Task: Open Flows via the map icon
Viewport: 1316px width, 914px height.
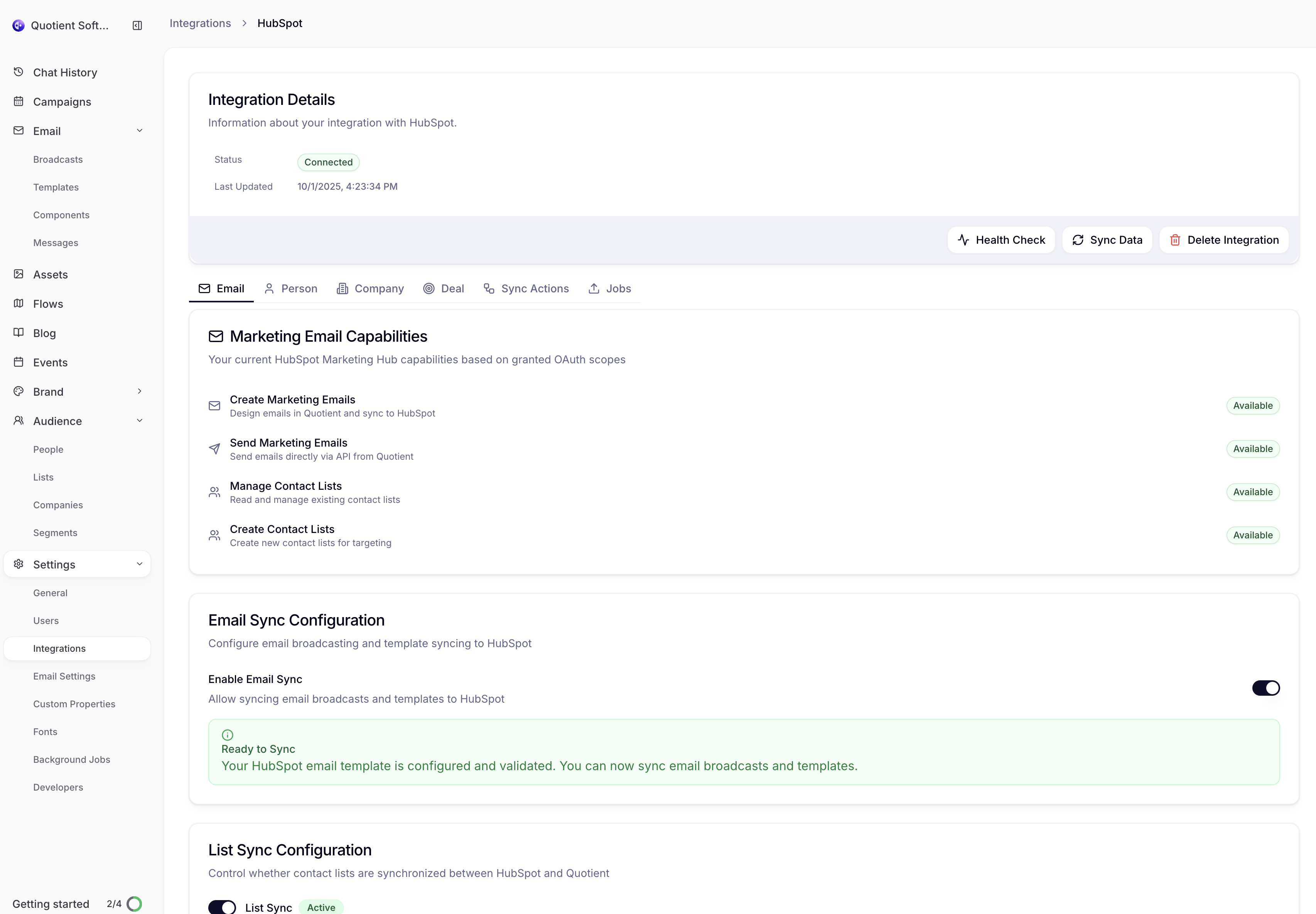Action: pyautogui.click(x=18, y=304)
